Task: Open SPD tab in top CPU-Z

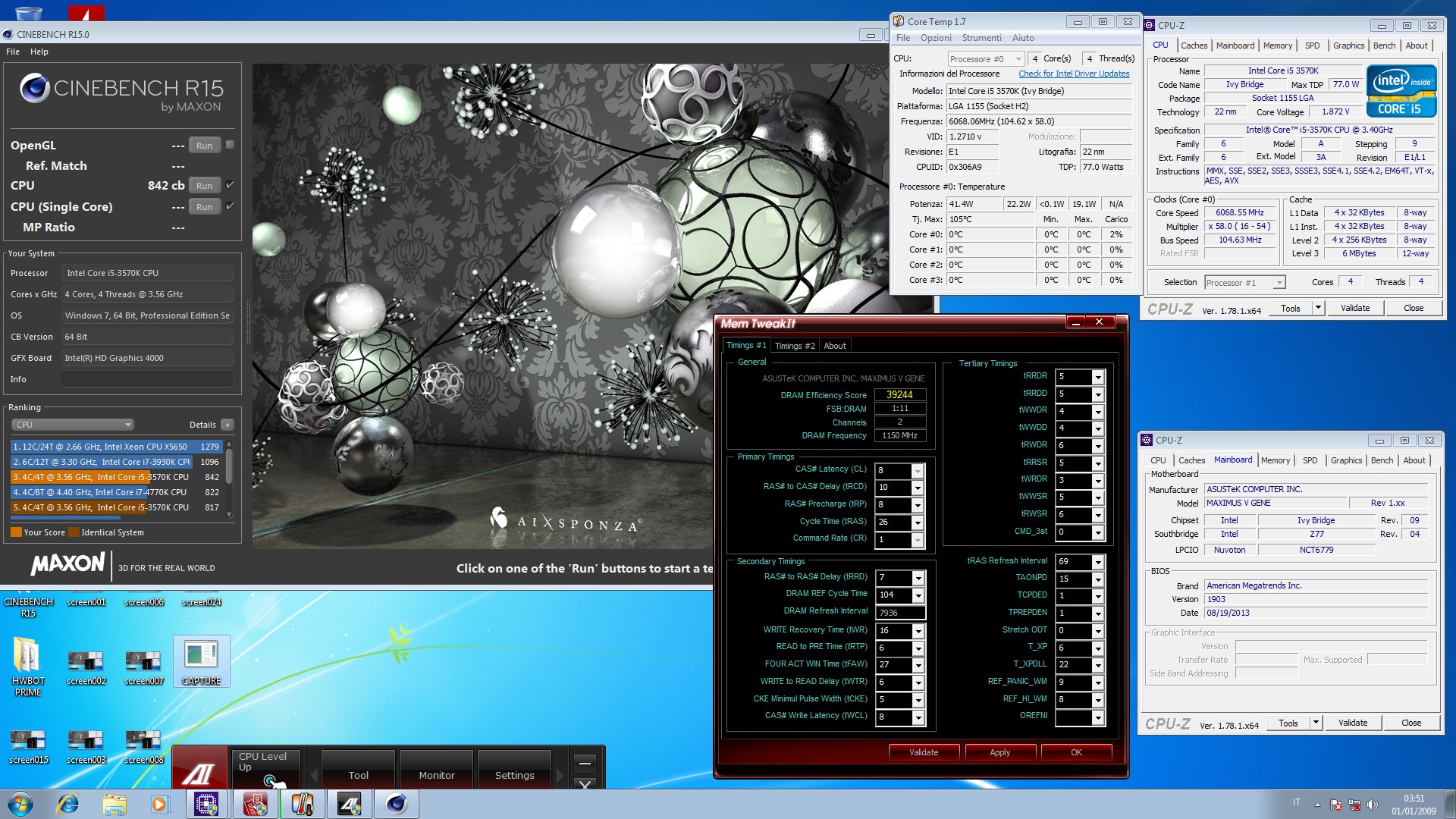Action: pyautogui.click(x=1312, y=45)
